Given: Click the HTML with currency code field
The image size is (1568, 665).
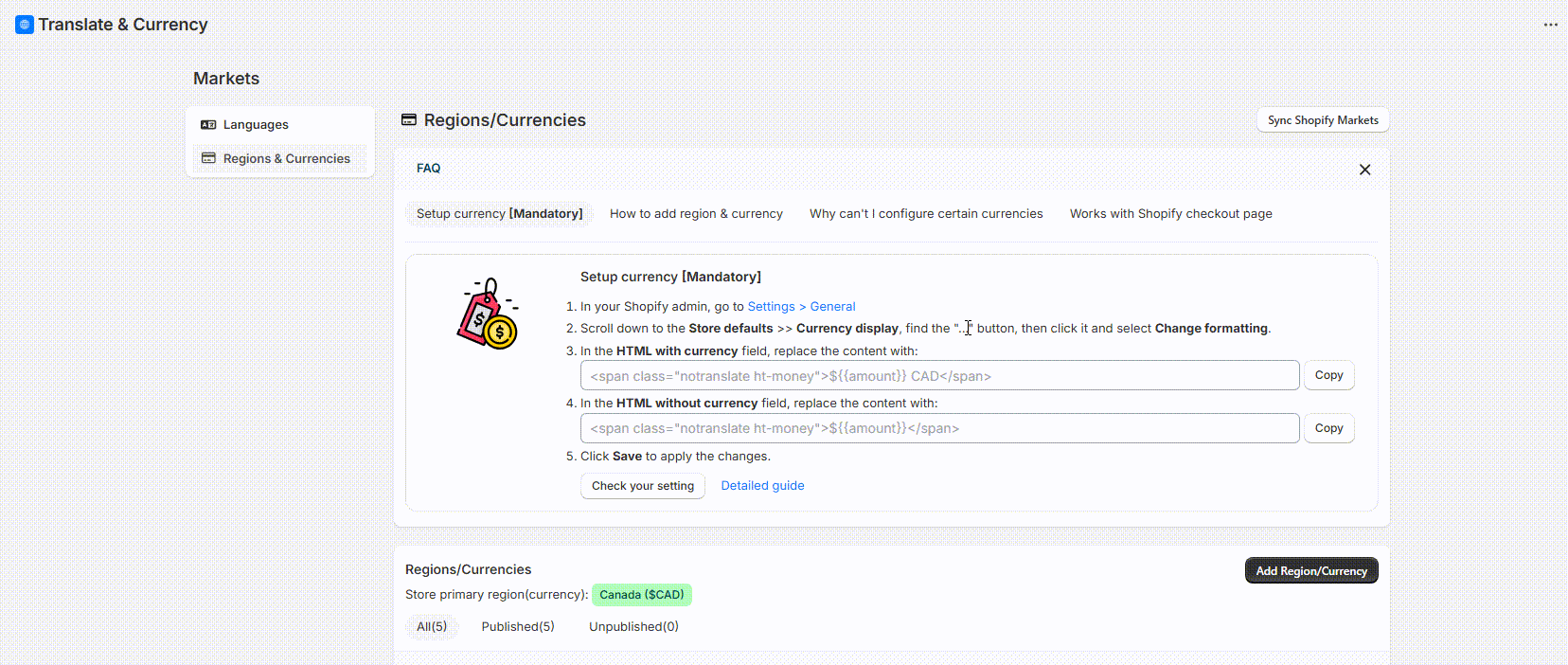Looking at the screenshot, I should pos(939,375).
